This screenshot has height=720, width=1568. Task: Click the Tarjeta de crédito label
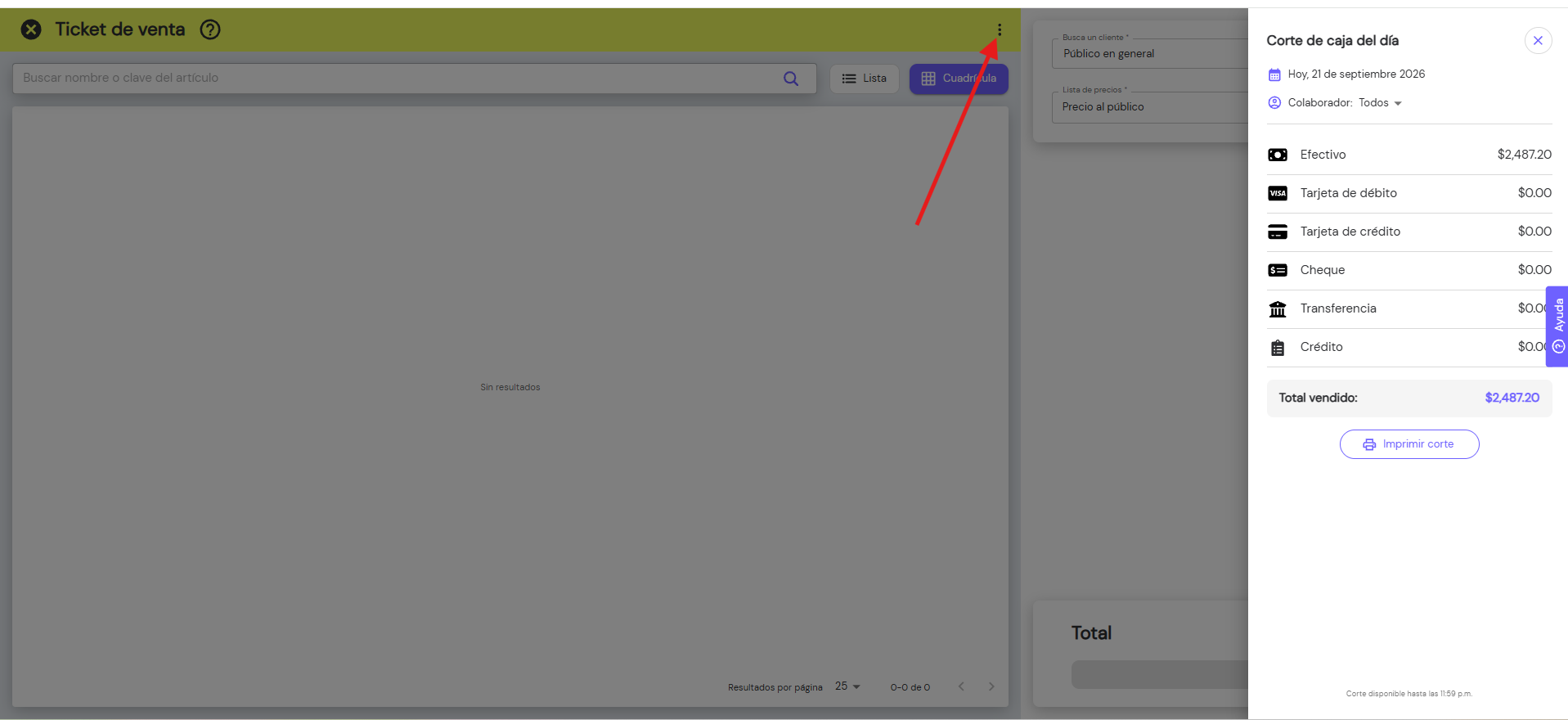(1350, 232)
